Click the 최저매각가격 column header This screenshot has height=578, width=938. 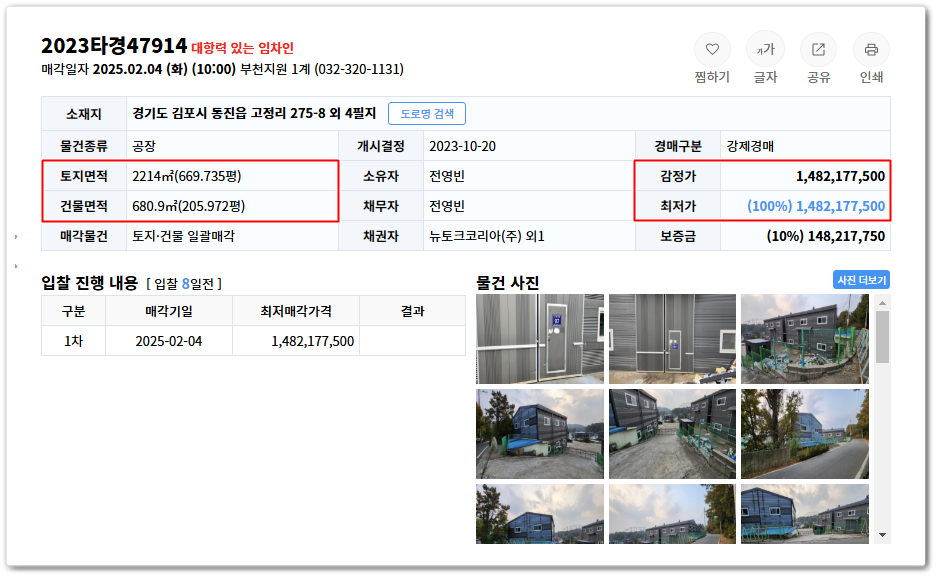coord(296,311)
